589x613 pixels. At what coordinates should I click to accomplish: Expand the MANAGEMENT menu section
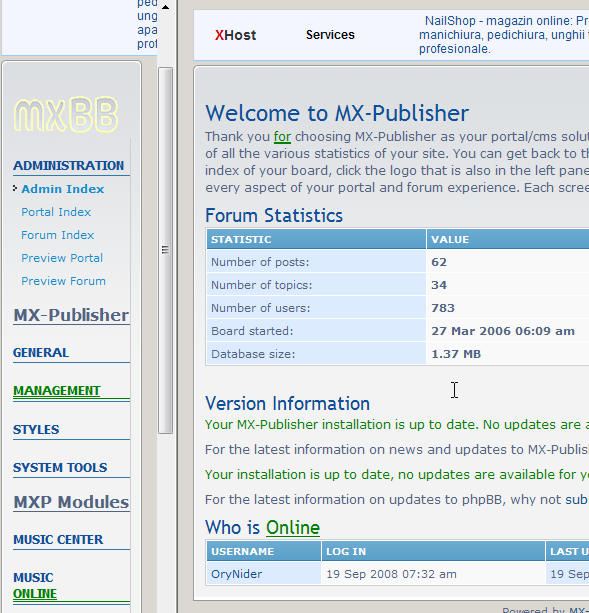57,391
